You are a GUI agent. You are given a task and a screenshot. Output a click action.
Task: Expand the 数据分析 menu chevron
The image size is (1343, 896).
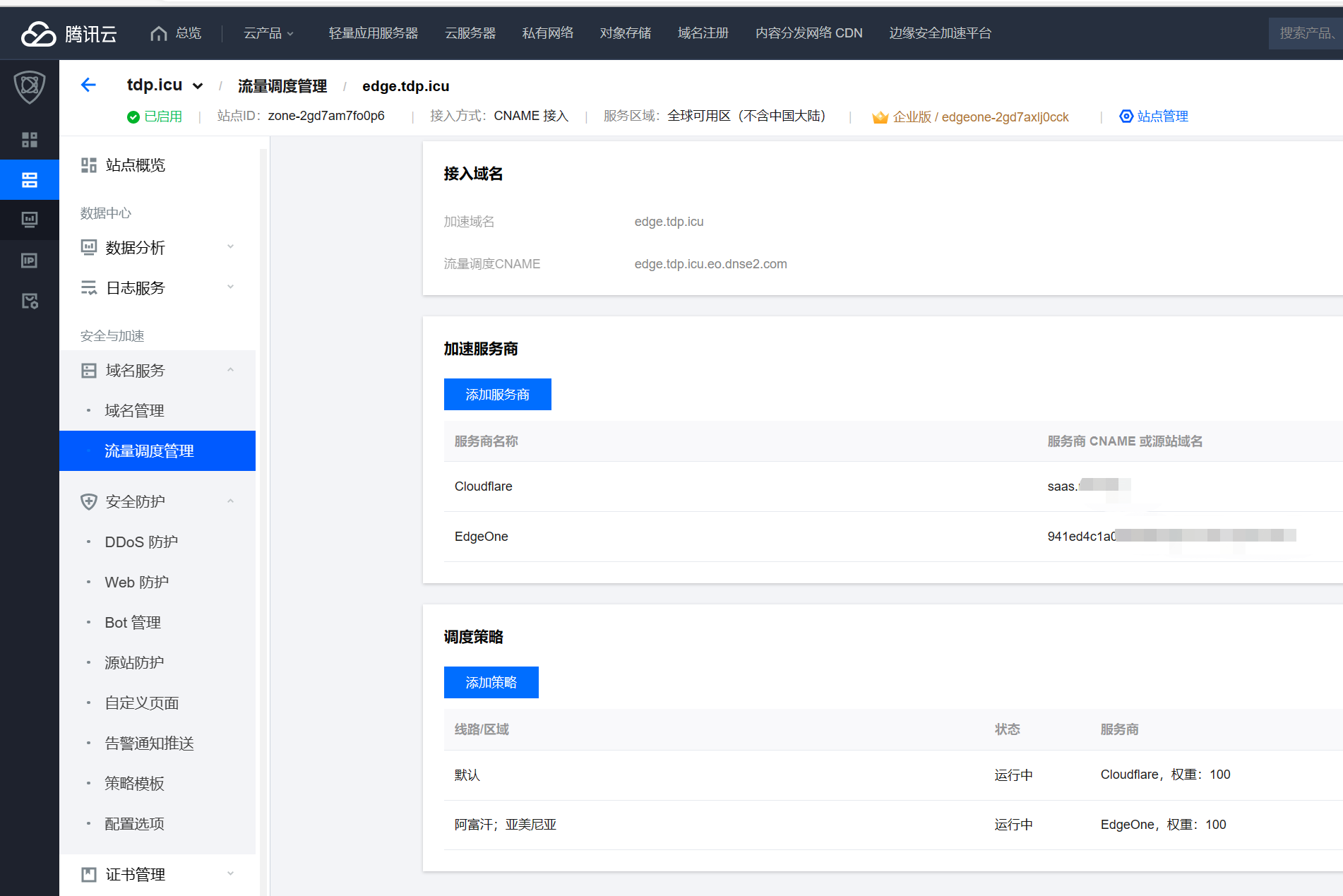(230, 246)
